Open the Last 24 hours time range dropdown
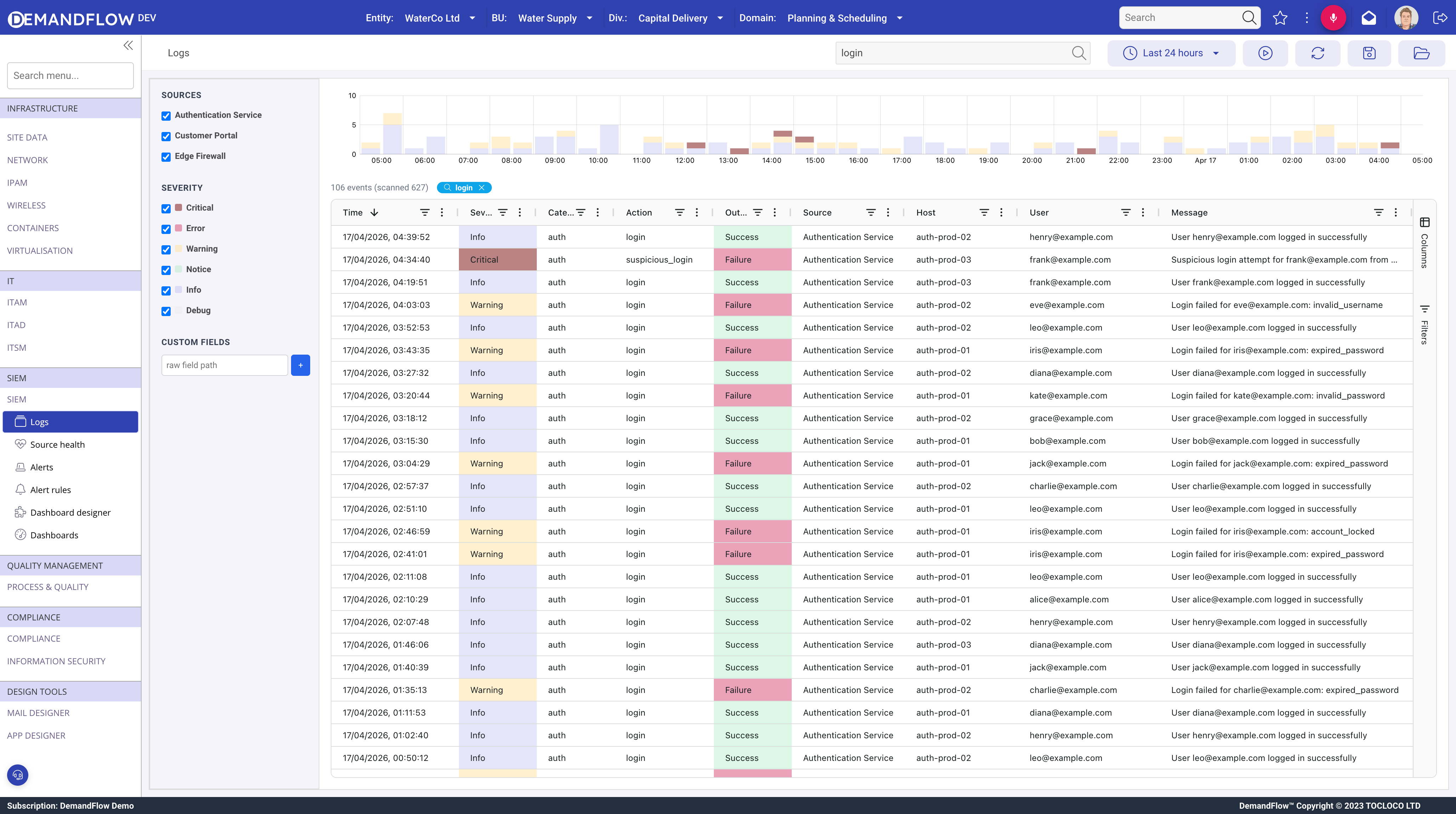This screenshot has width=1456, height=814. pyautogui.click(x=1171, y=53)
